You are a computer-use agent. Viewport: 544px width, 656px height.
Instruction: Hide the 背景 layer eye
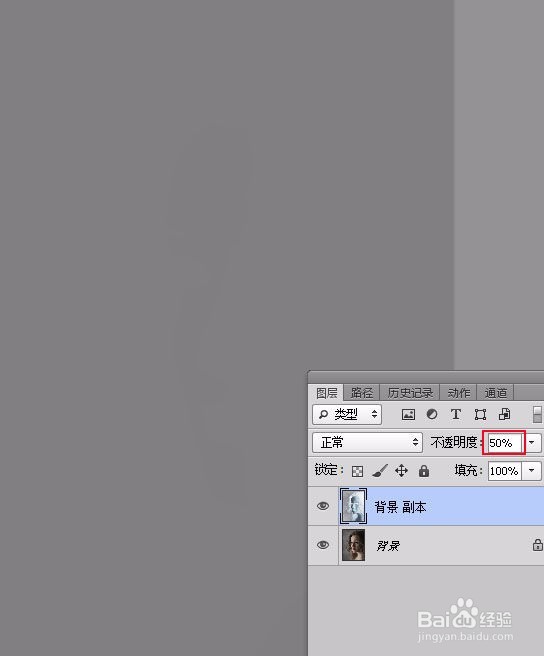pyautogui.click(x=323, y=545)
